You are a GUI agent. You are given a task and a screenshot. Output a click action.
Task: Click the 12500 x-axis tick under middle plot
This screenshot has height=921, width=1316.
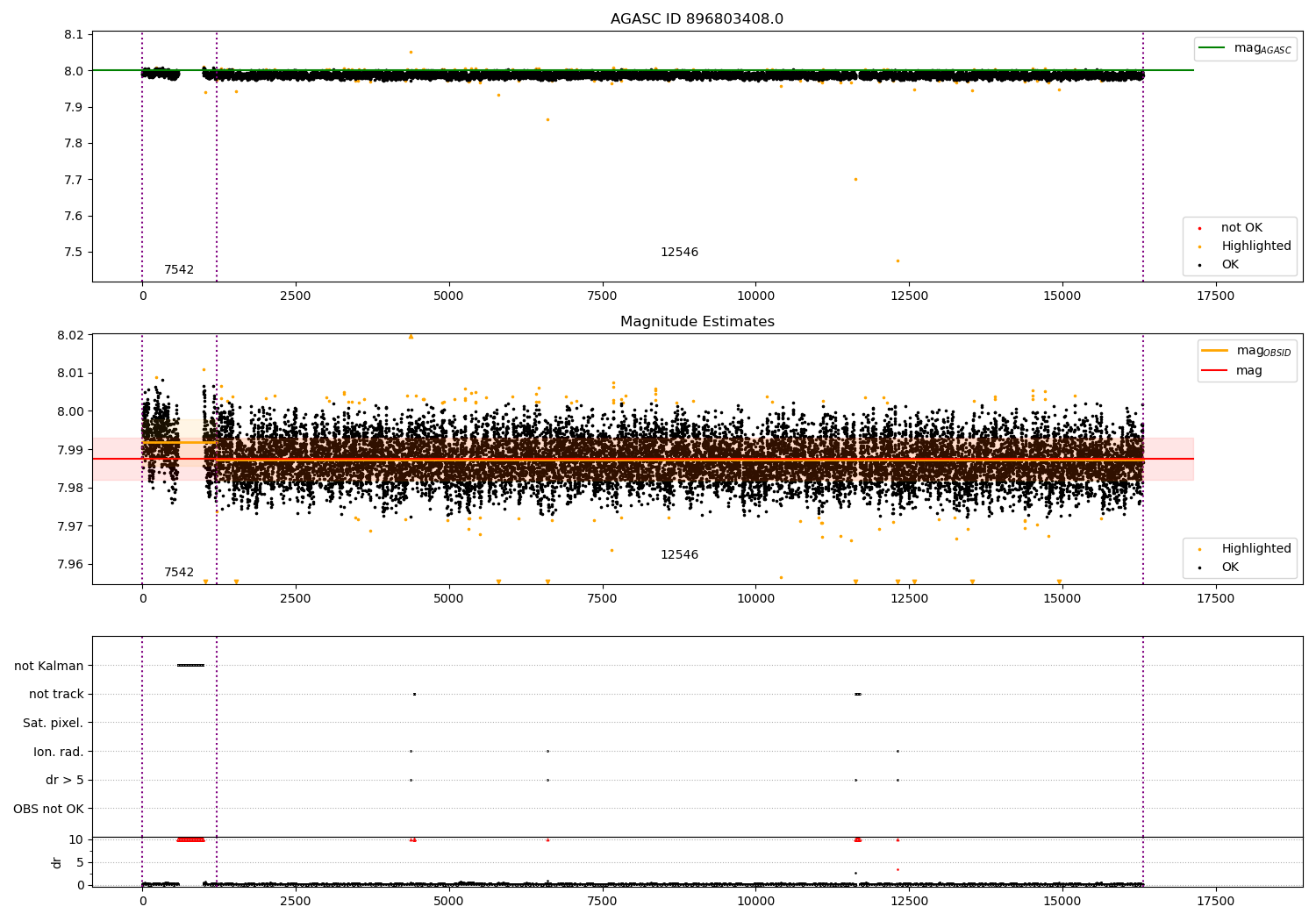909,599
